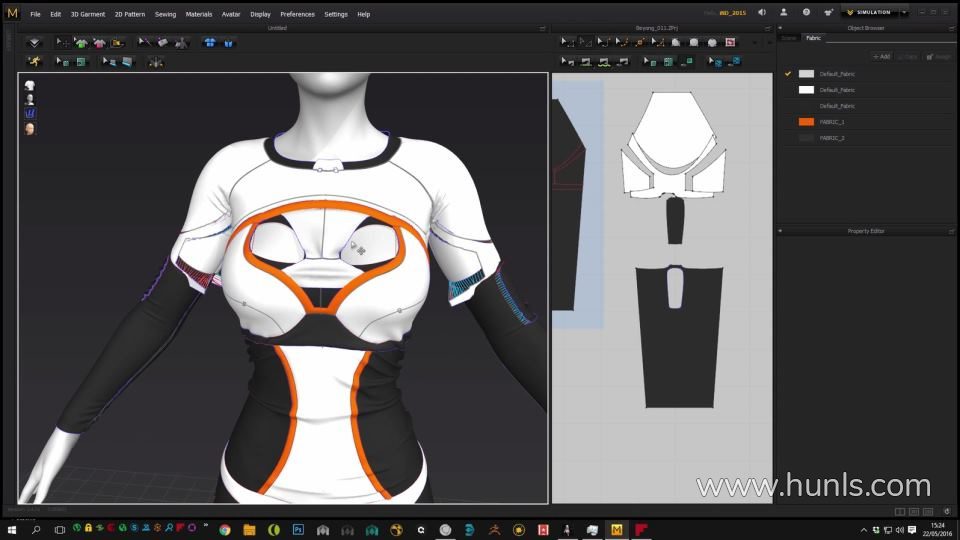Click the light grey swatch of the first Default_Fabric
The width and height of the screenshot is (960, 540).
806,73
